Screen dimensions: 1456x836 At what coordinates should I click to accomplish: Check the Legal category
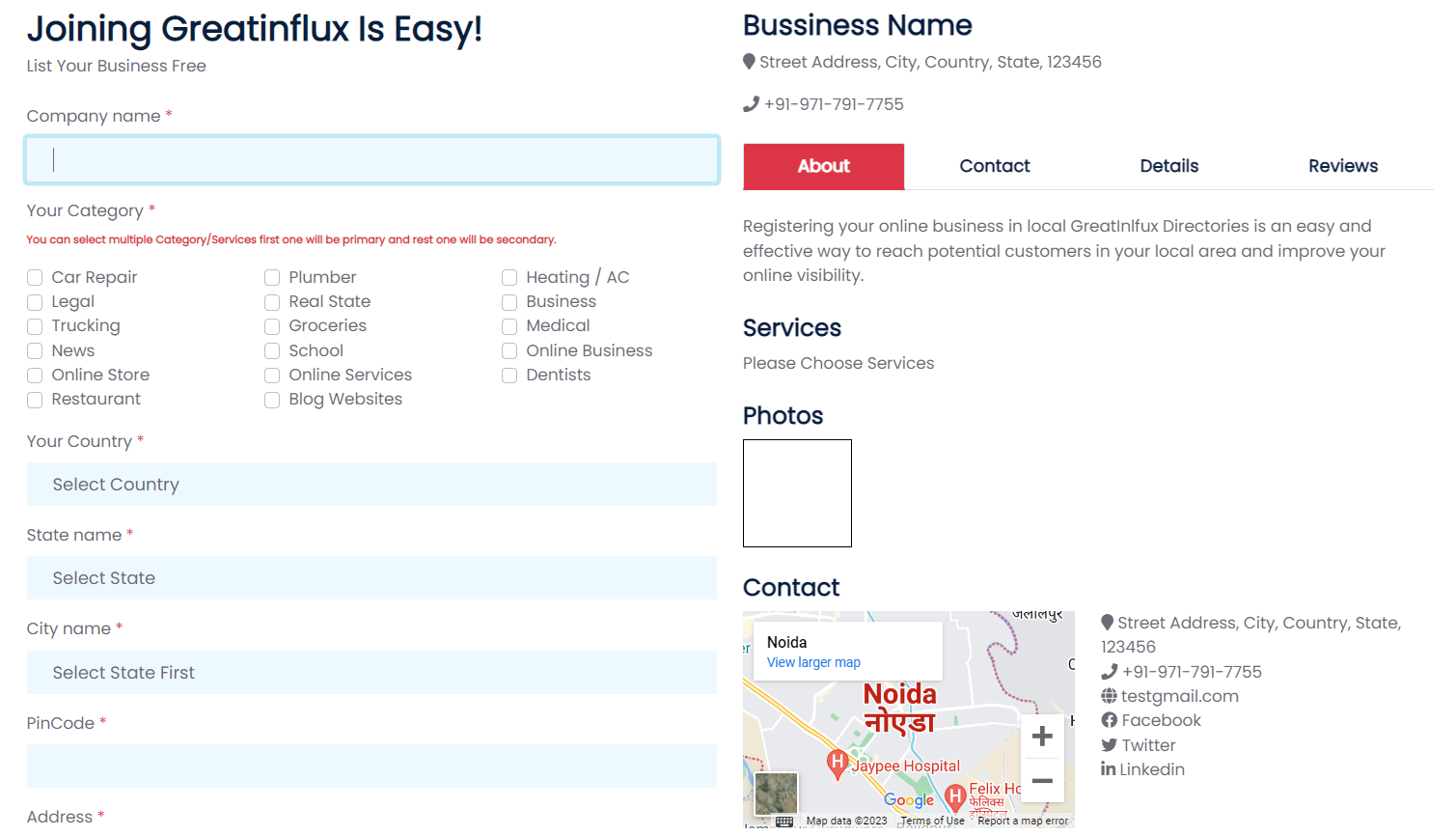point(35,302)
